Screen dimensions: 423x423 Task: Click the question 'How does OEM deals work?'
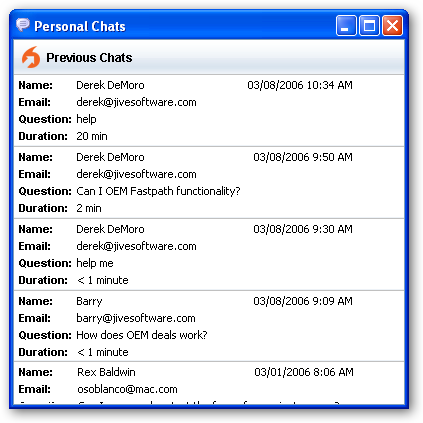142,335
